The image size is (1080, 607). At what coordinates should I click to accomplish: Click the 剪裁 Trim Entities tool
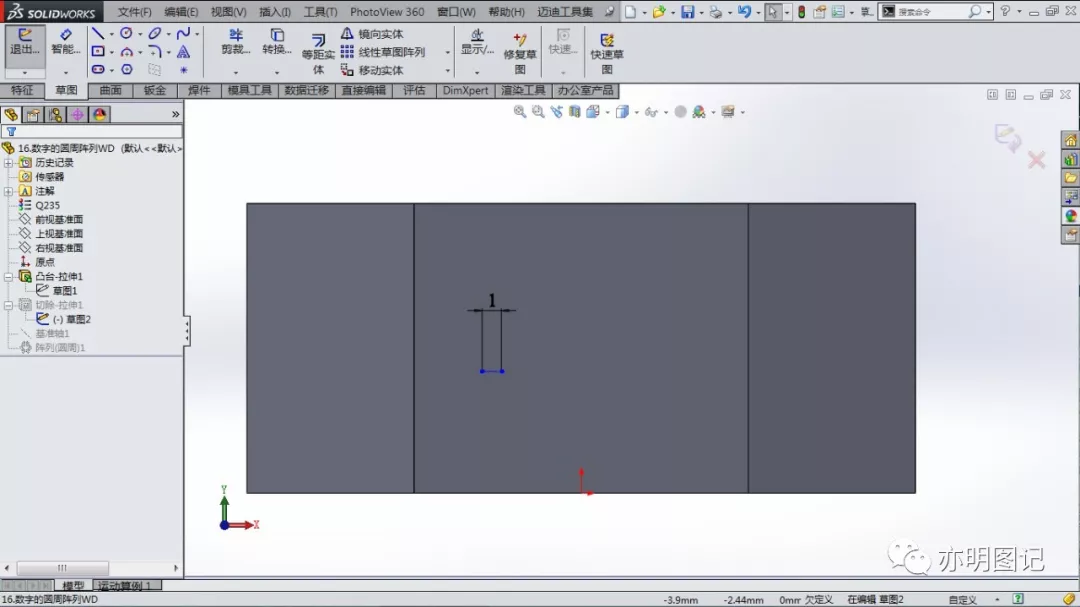[x=236, y=42]
